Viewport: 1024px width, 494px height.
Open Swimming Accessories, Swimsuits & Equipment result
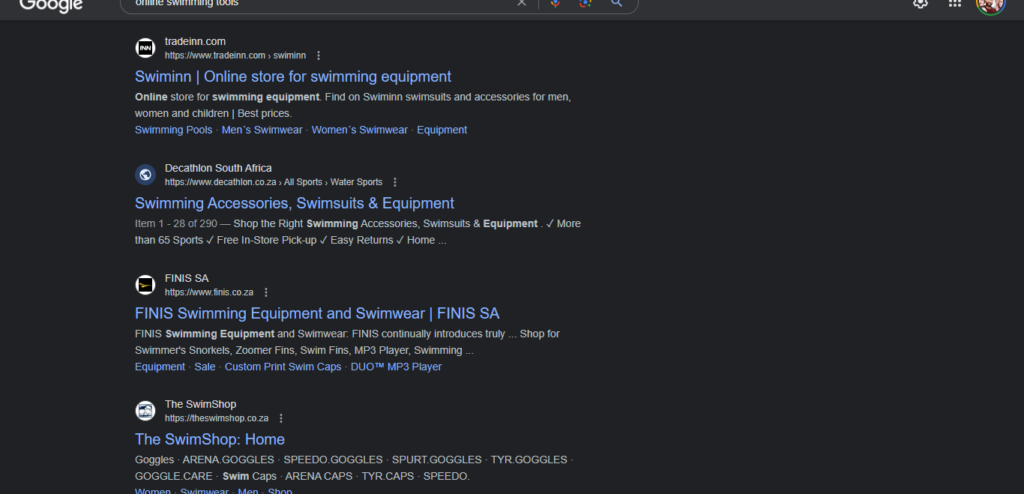click(294, 203)
